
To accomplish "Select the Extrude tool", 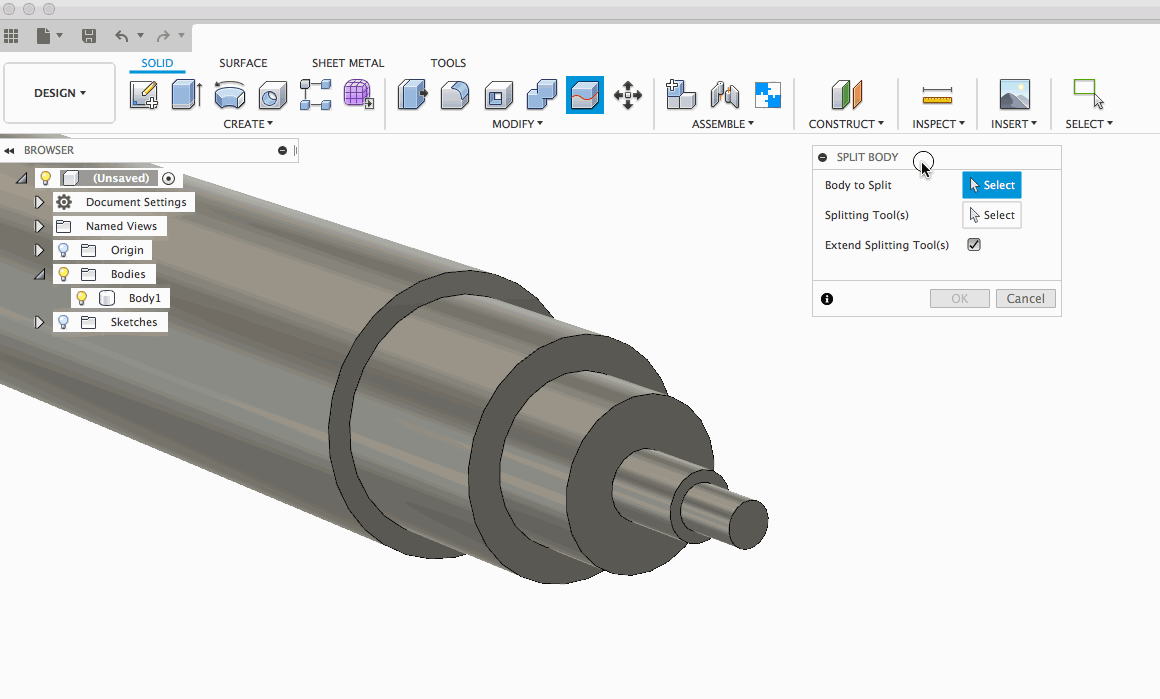I will [x=186, y=95].
